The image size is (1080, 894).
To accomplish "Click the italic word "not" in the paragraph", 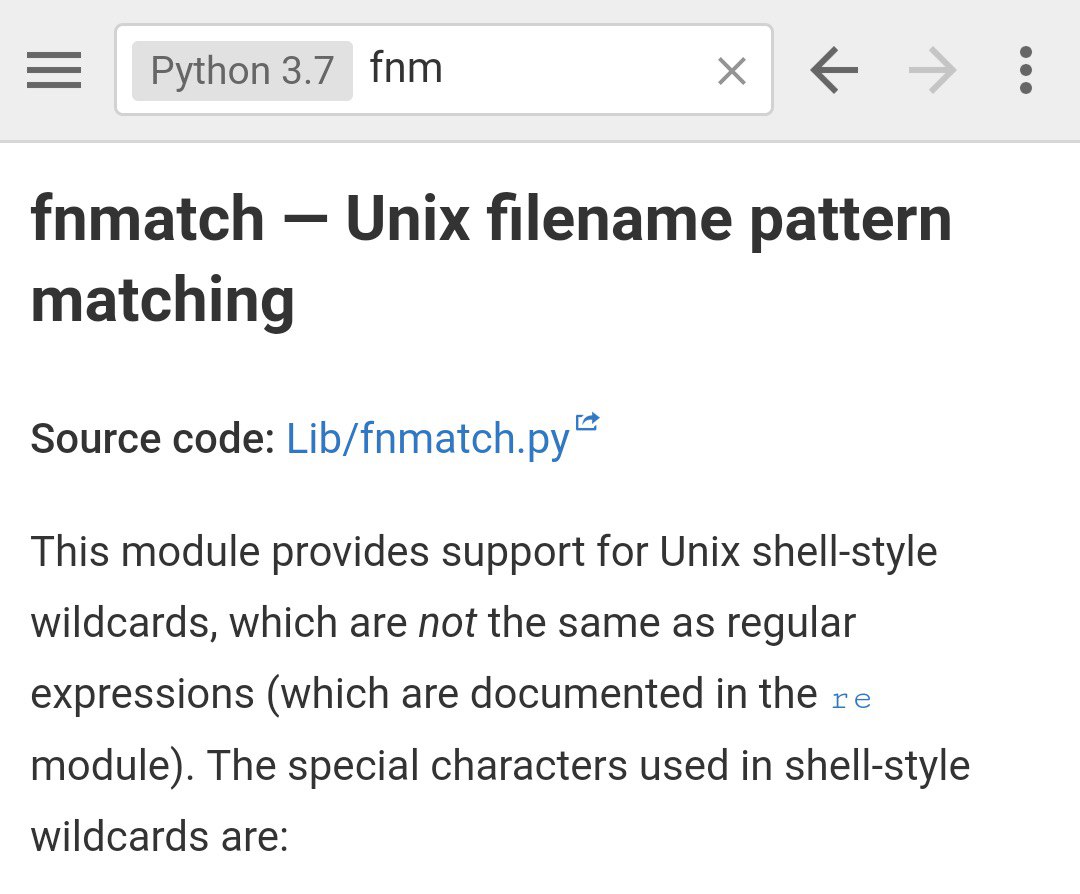I will 447,623.
